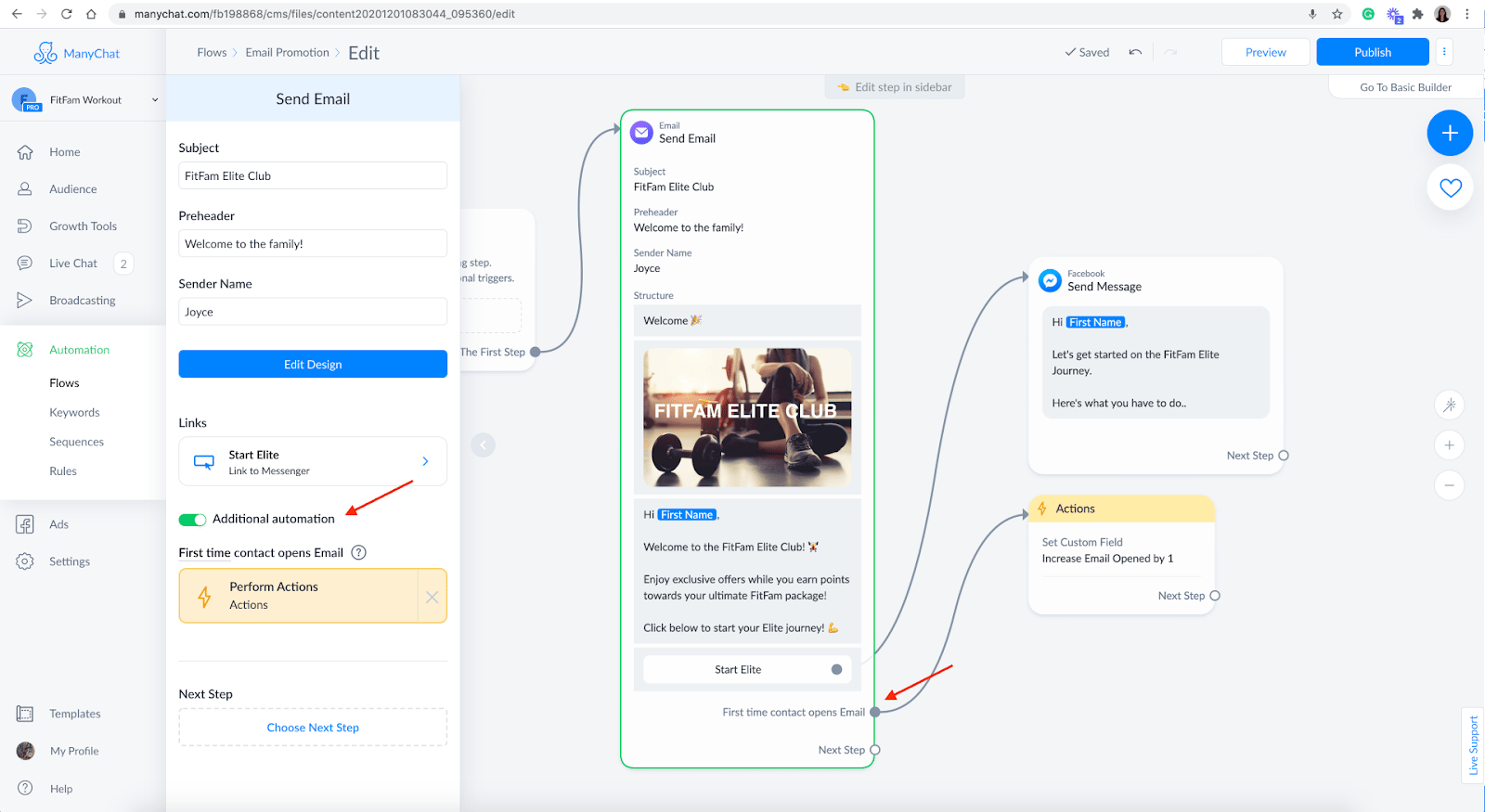
Task: Click First time contact opens Email connector
Action: click(x=874, y=713)
